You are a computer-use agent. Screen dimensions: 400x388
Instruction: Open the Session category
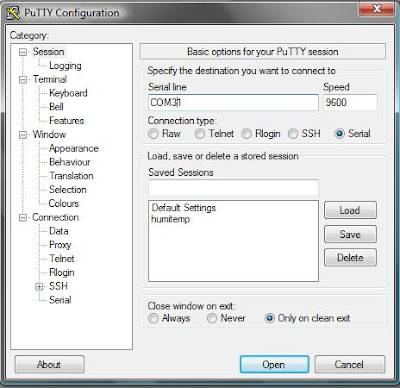[48, 52]
